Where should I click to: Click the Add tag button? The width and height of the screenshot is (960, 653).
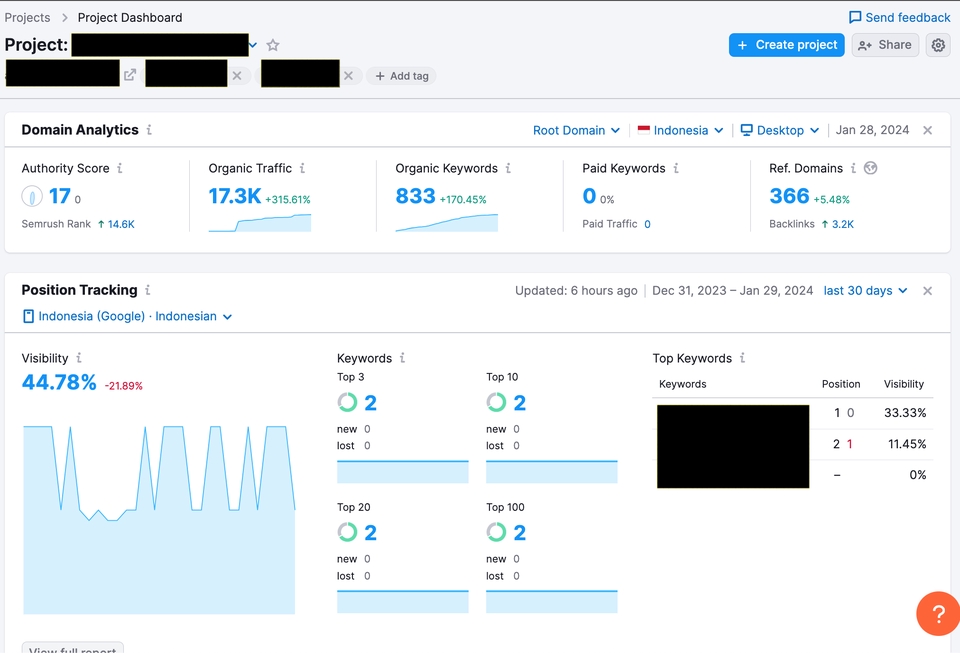[x=402, y=76]
